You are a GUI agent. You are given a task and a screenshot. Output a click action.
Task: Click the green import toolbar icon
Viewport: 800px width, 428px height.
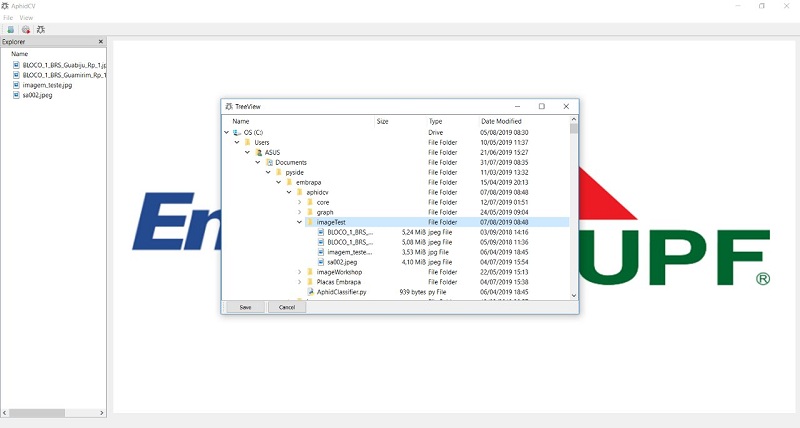(10, 30)
